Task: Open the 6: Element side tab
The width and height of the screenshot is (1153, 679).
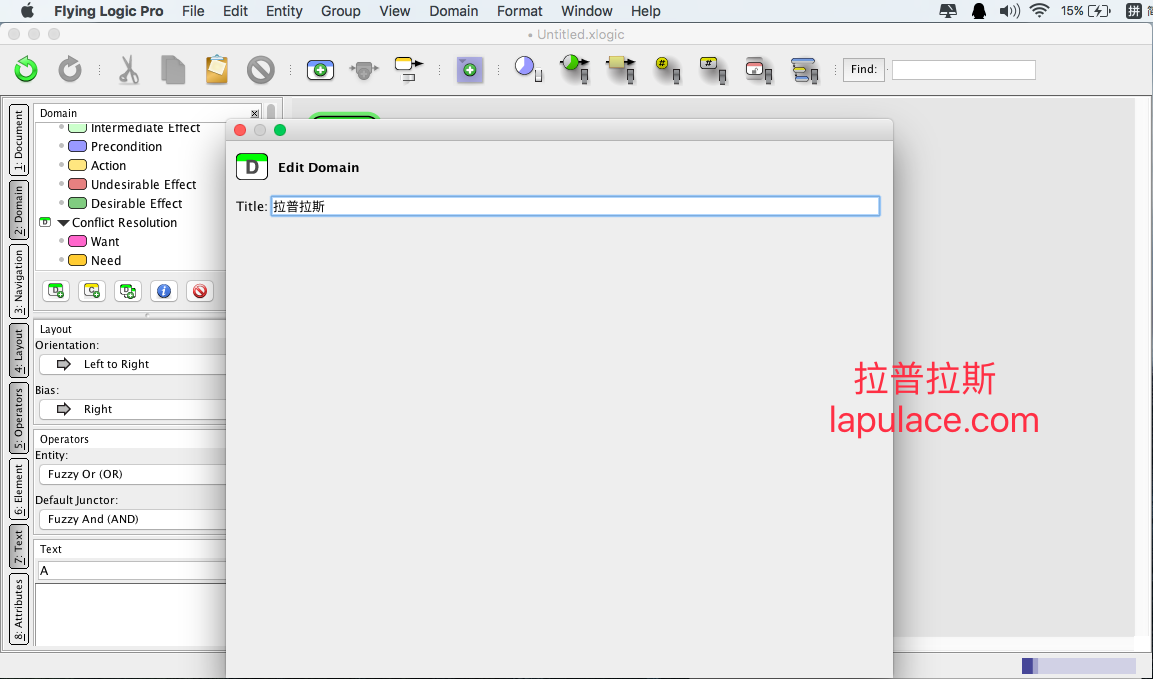Action: click(19, 489)
